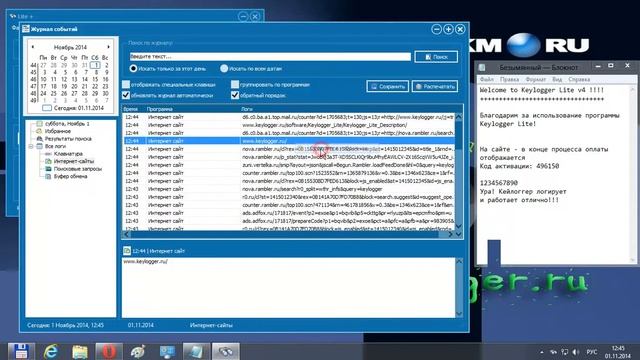Image resolution: width=640 pixels, height=360 pixels.
Task: Select Интернет-сайты log category
Action: point(73,161)
